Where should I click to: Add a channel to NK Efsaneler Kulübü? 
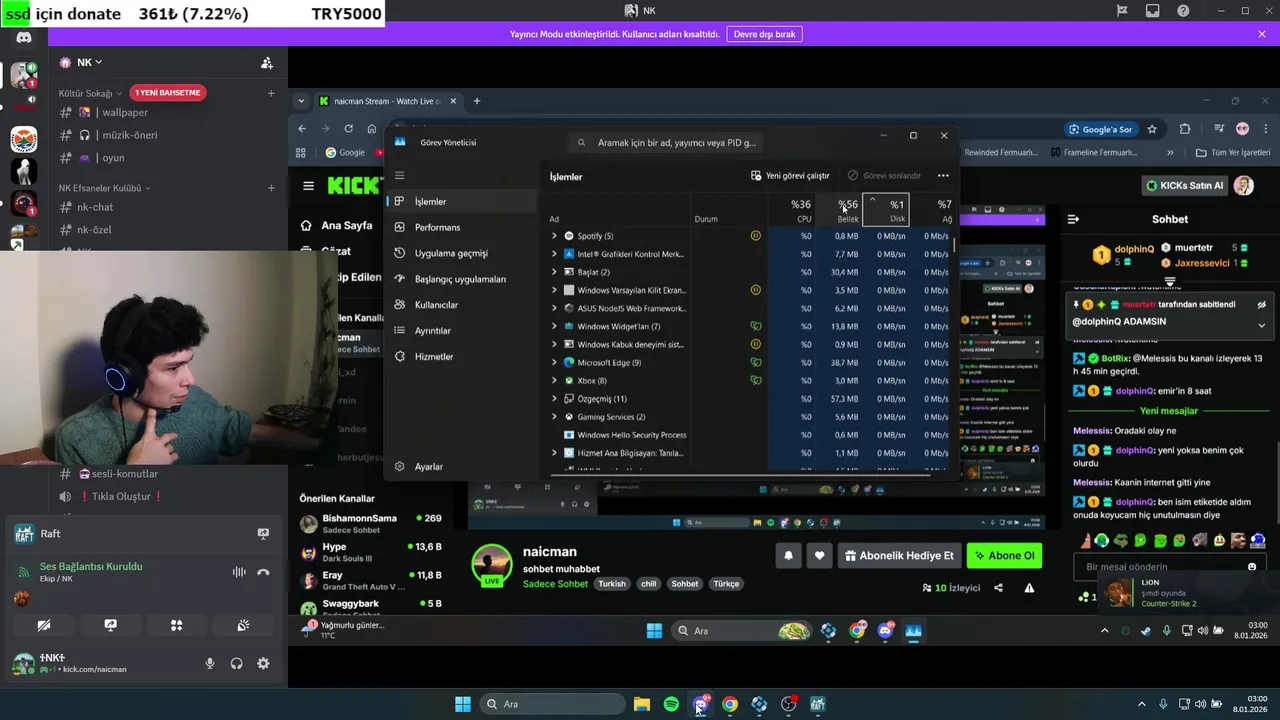pos(271,188)
